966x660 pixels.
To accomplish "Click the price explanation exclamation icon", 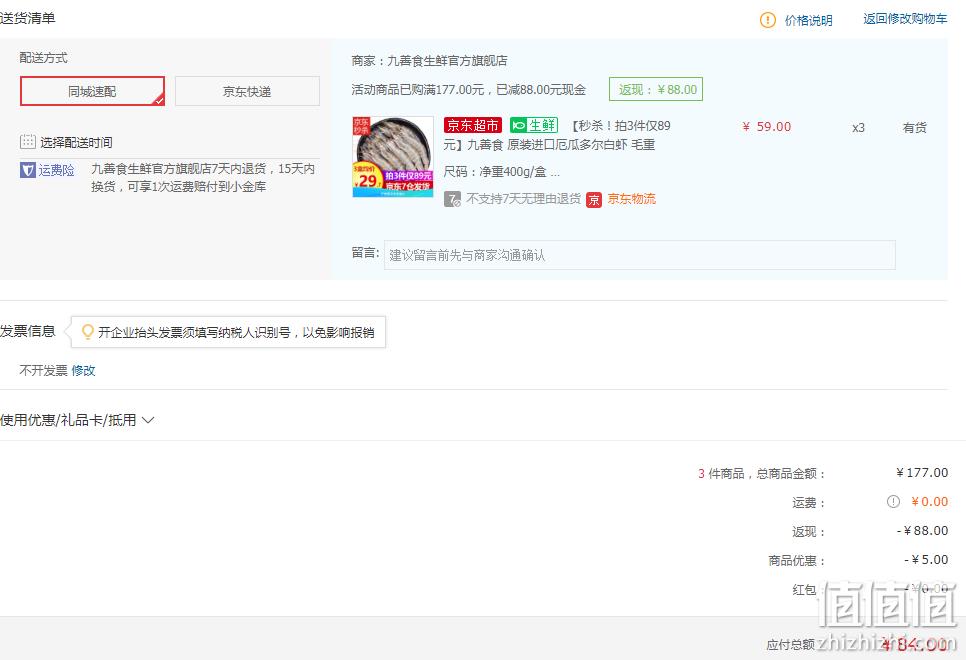I will point(768,20).
